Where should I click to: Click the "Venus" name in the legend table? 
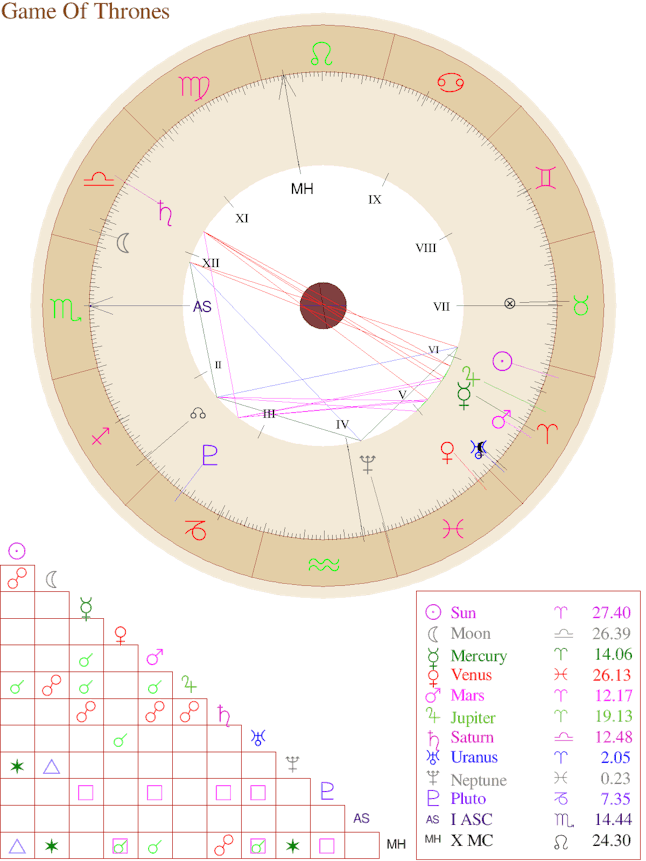[471, 675]
